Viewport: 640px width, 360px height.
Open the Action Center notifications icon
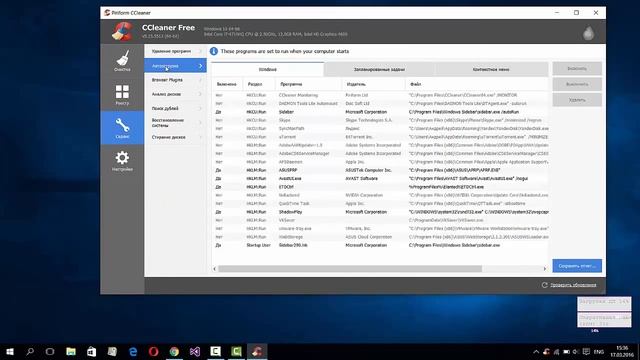point(586,352)
